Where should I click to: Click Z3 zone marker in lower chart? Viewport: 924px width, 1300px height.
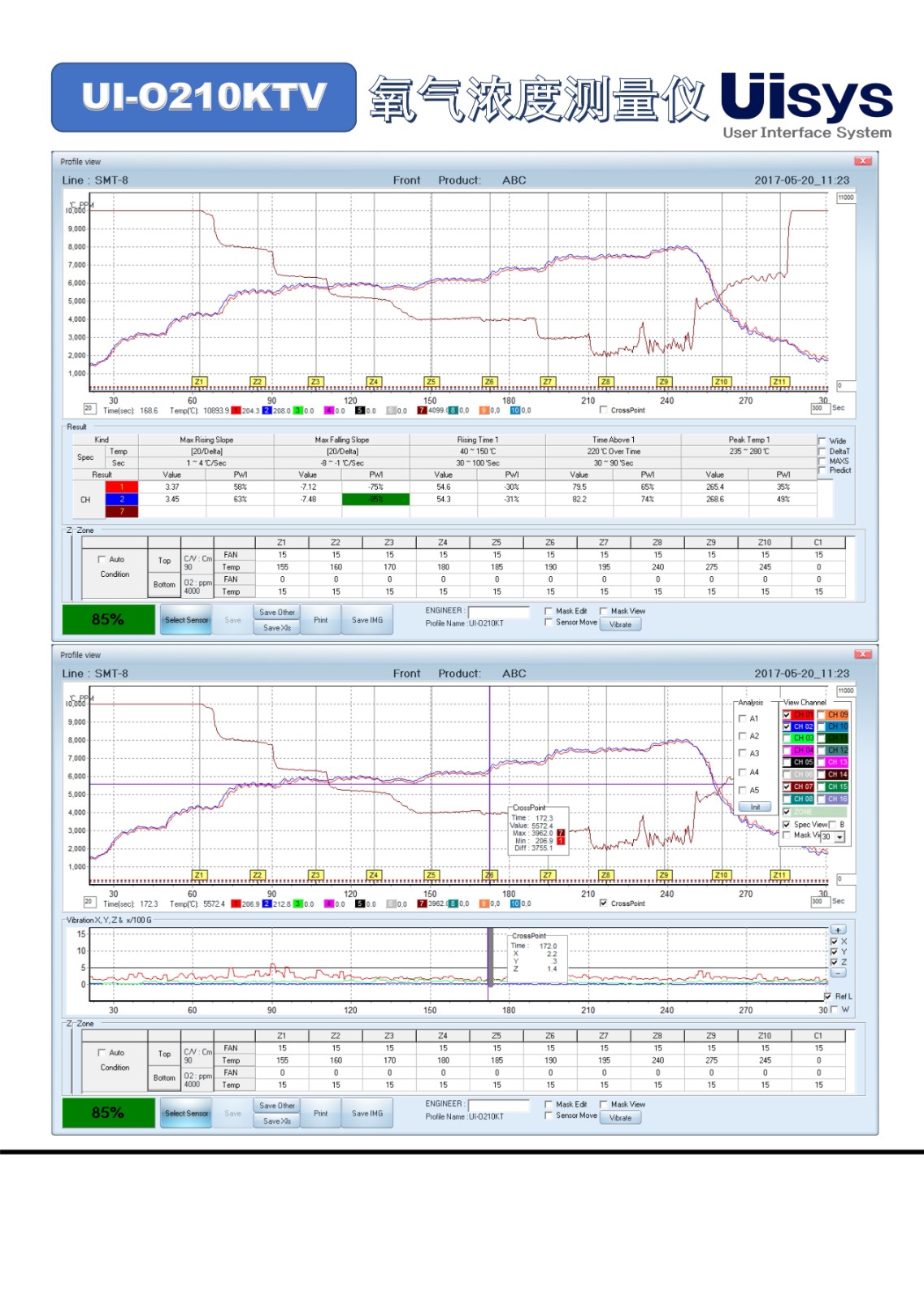tap(315, 875)
